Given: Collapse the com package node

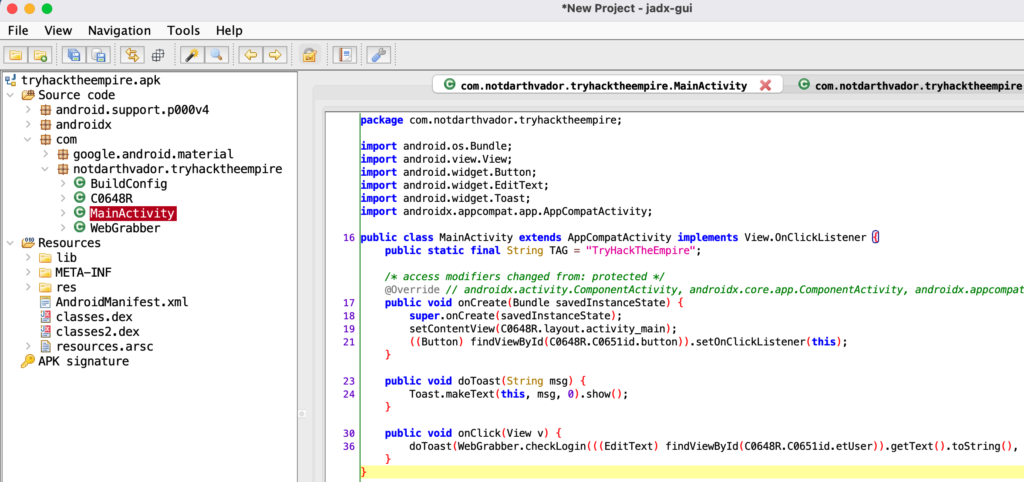Looking at the screenshot, I should click(28, 140).
